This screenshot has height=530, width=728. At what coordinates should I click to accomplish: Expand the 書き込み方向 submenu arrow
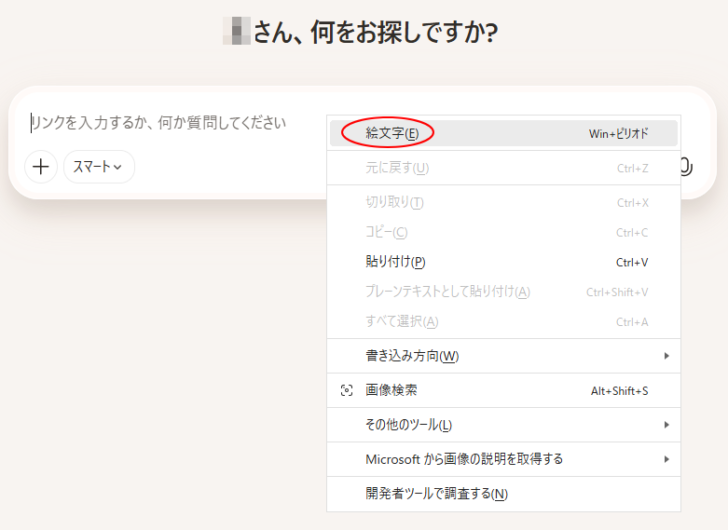666,356
